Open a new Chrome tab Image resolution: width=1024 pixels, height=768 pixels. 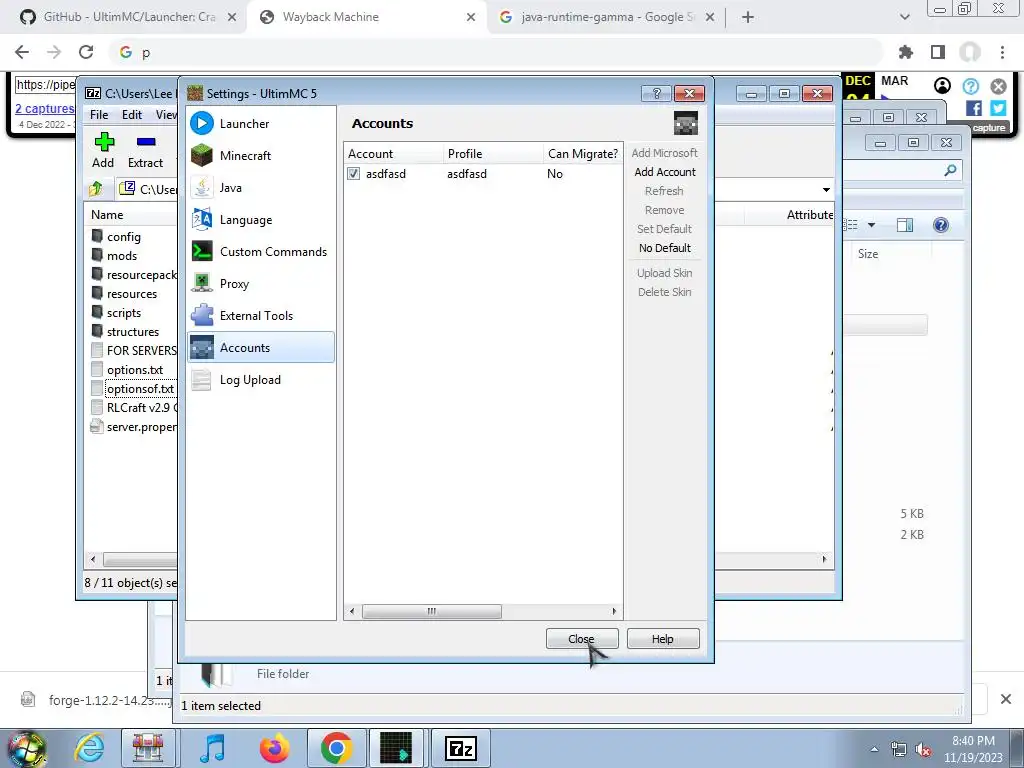click(x=748, y=17)
